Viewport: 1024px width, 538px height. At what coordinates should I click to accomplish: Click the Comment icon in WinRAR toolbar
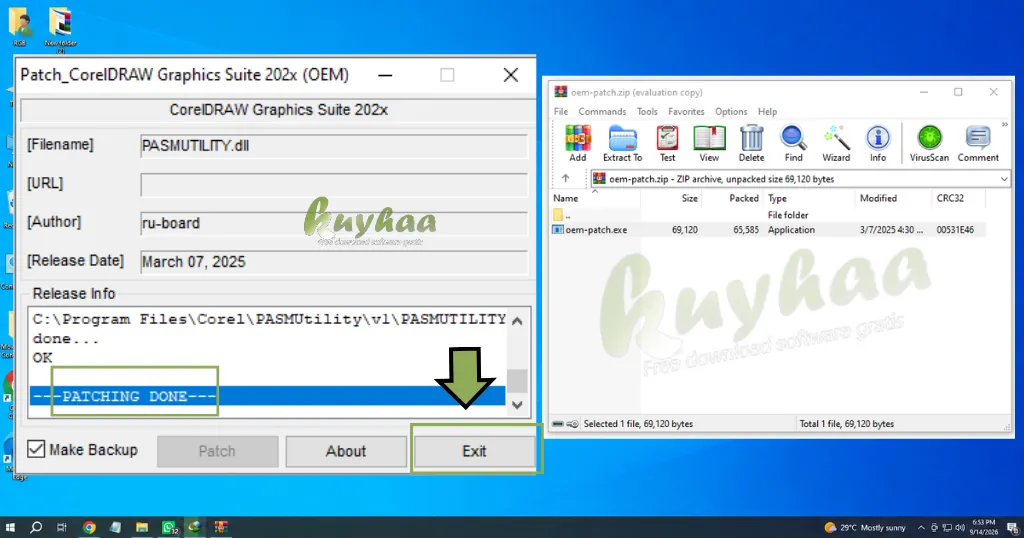point(978,143)
